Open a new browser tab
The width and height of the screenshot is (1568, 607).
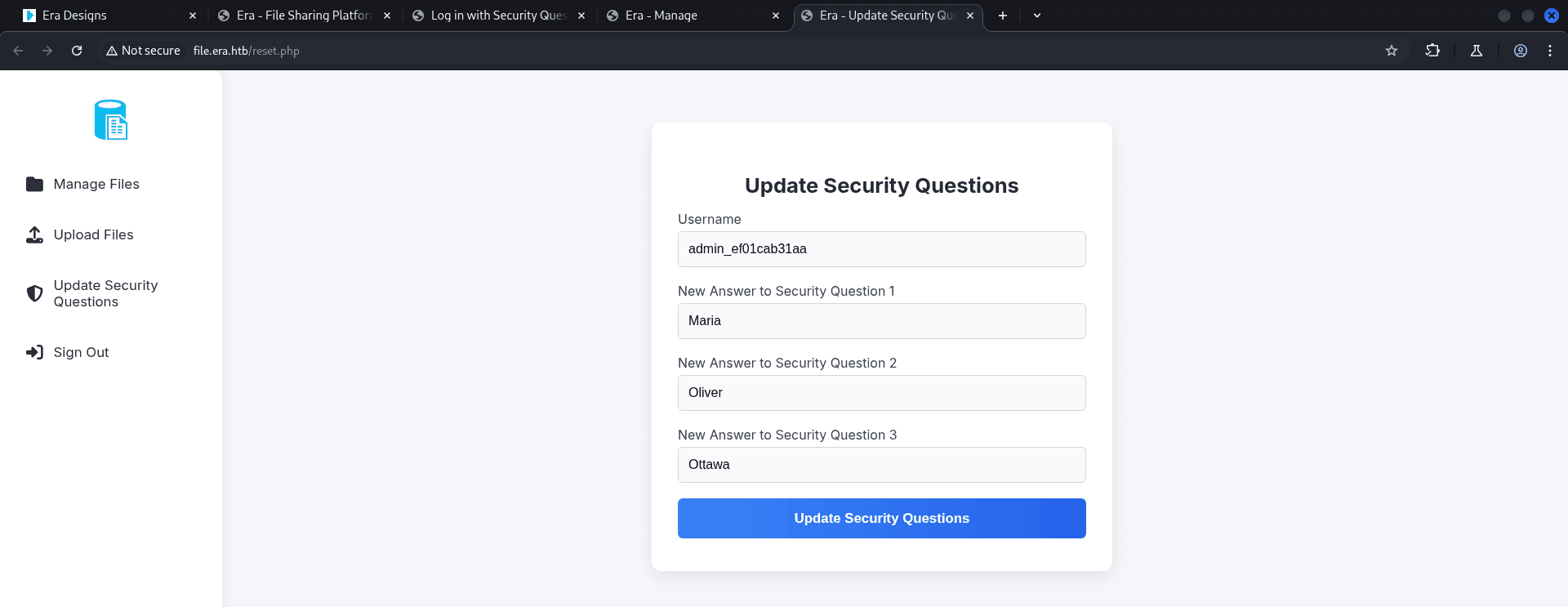(x=1003, y=16)
